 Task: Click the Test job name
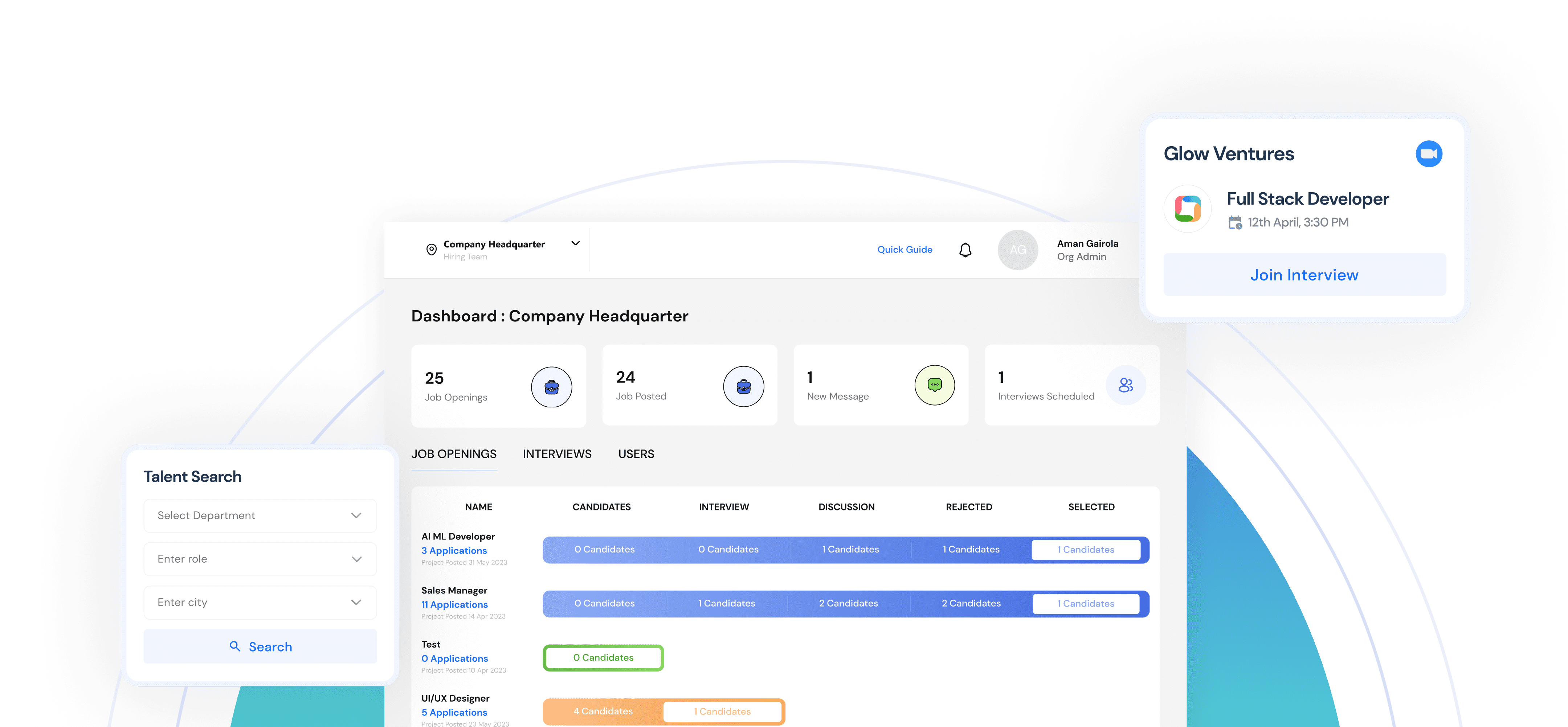431,644
